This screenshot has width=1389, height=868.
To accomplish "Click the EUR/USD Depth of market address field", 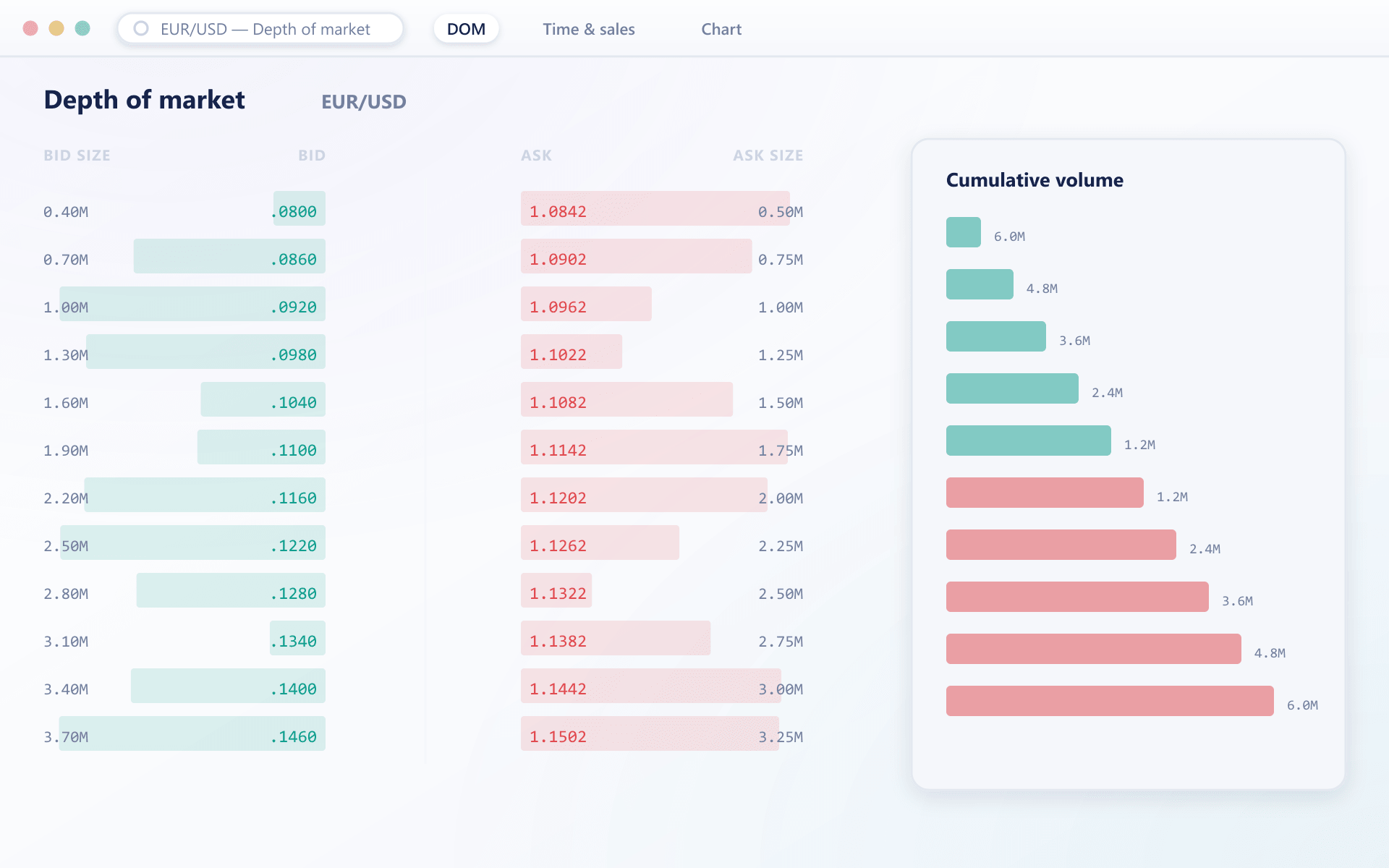I will pyautogui.click(x=260, y=29).
